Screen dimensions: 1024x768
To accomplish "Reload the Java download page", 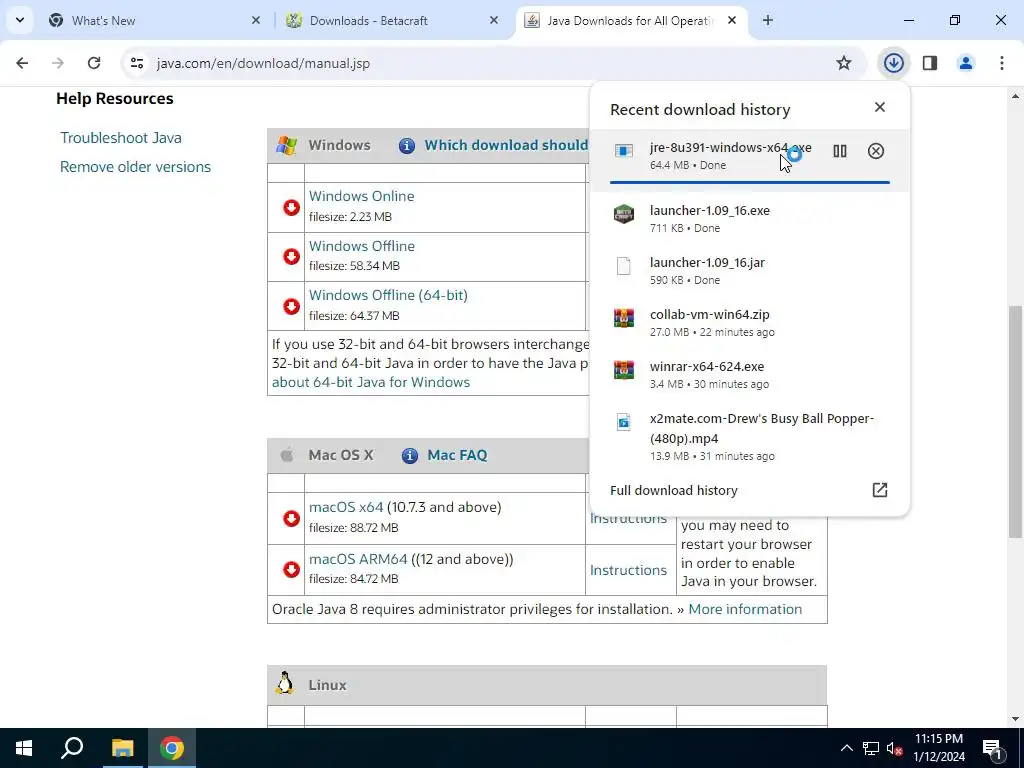I will coord(94,63).
